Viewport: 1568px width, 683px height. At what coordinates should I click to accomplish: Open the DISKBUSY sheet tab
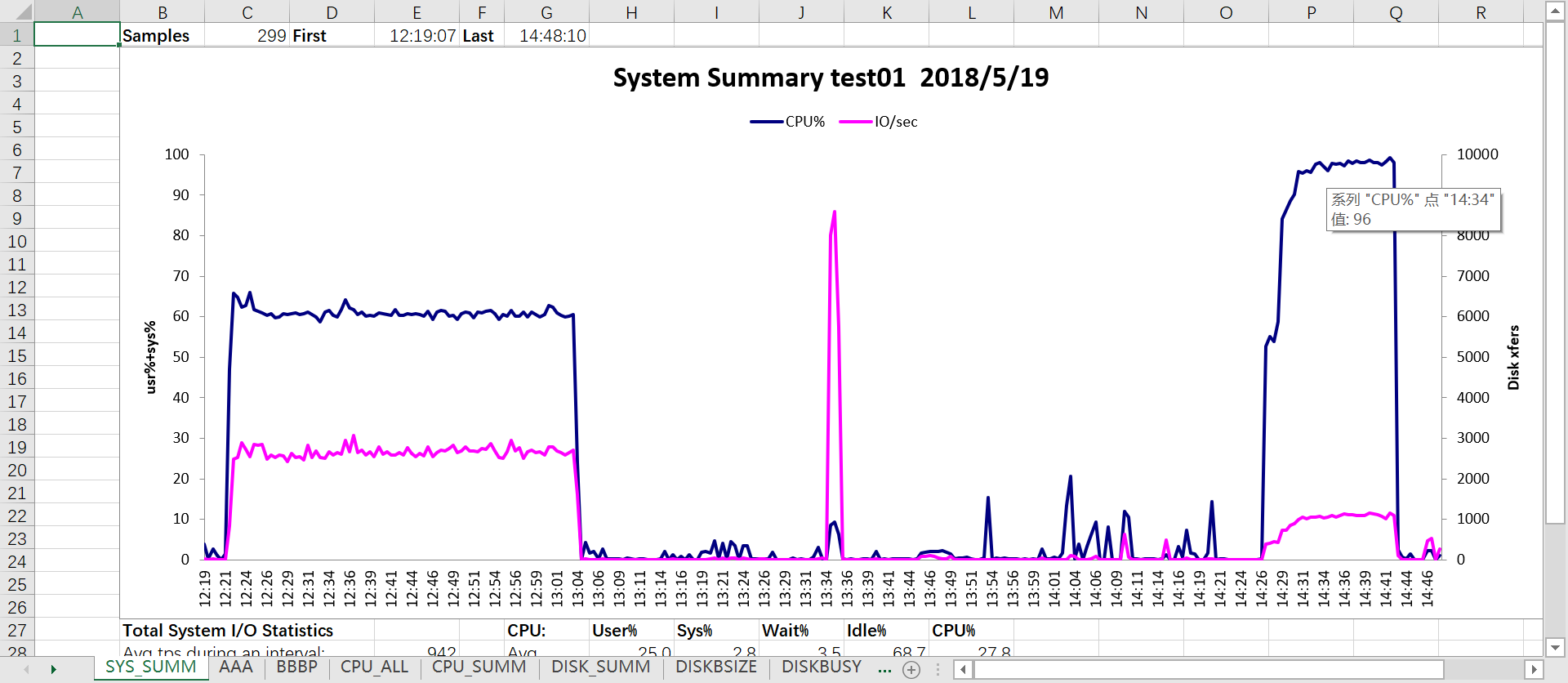pos(822,667)
